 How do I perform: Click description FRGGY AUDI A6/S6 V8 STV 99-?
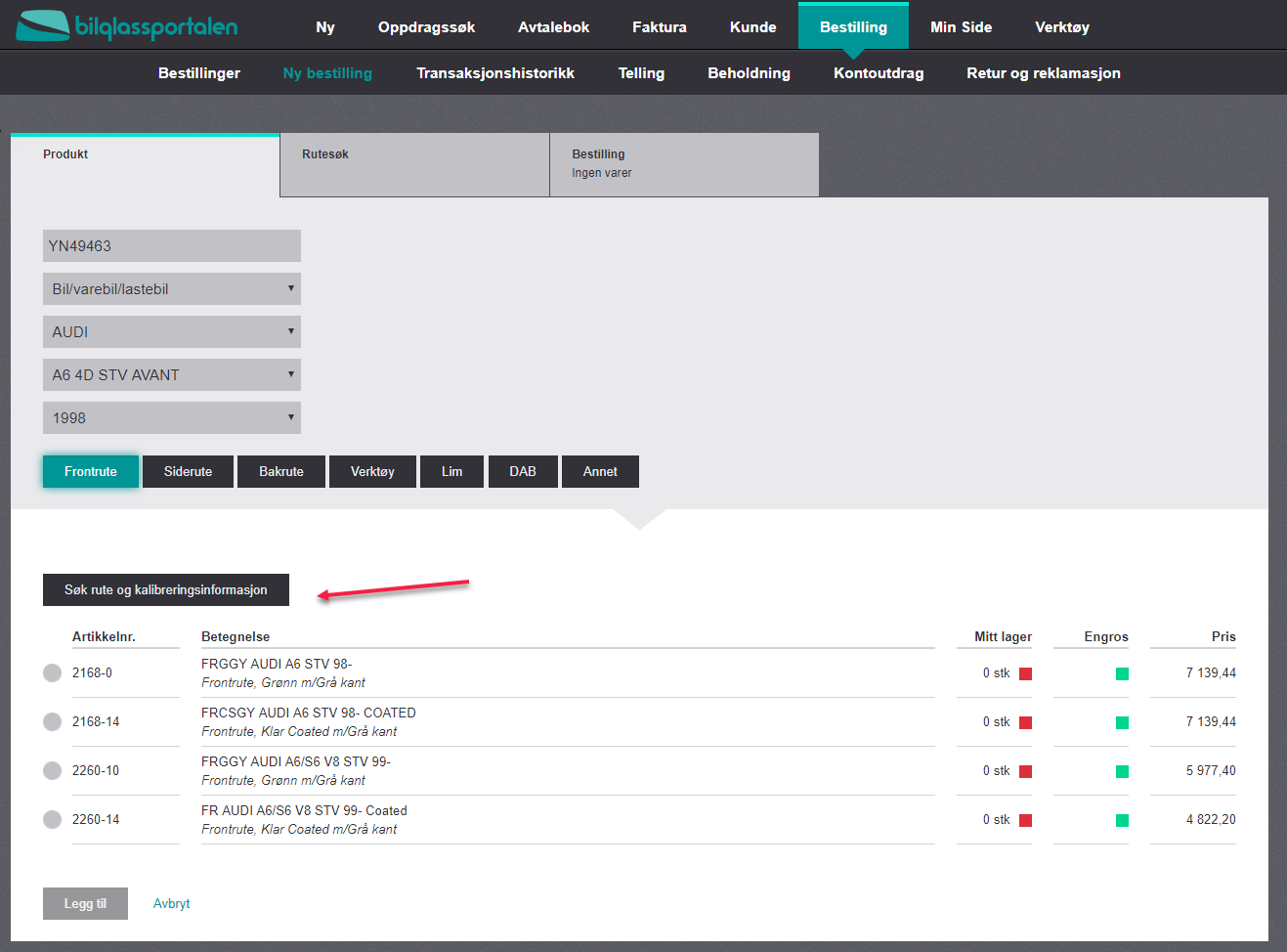296,761
